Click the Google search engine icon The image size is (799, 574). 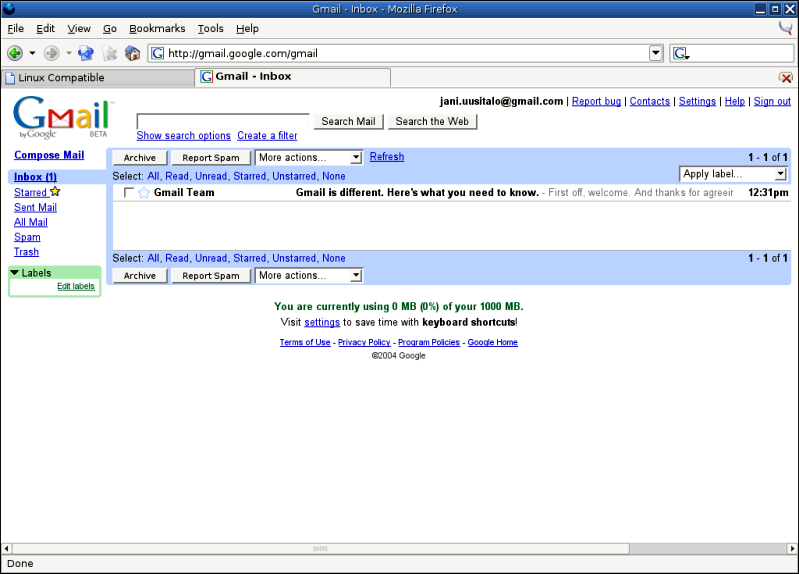681,53
